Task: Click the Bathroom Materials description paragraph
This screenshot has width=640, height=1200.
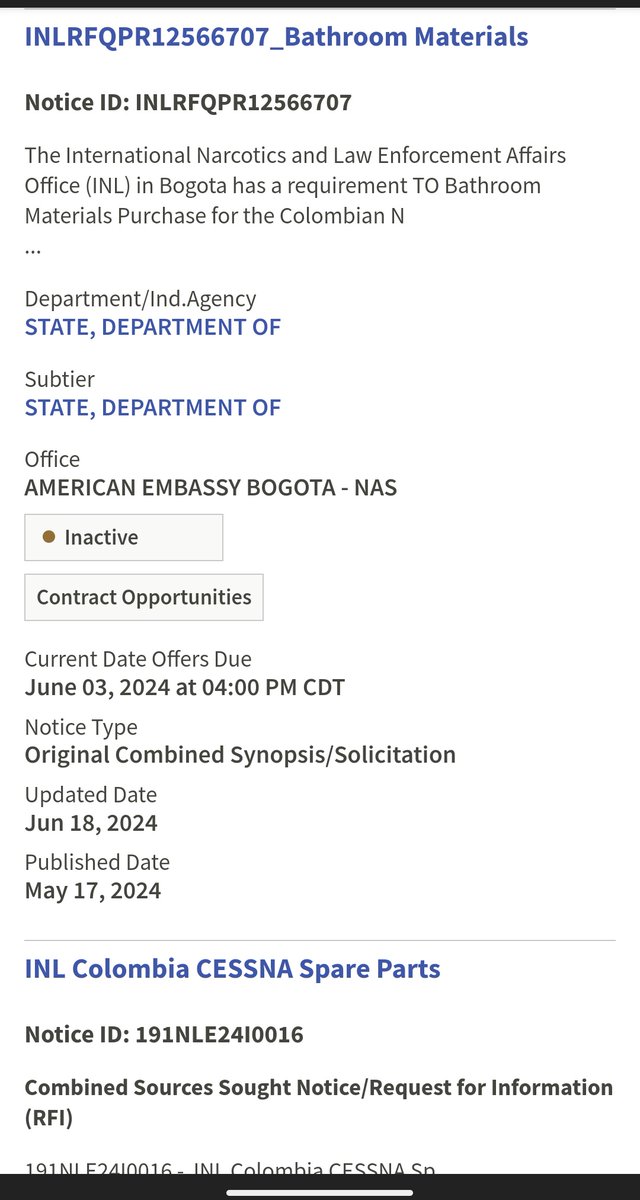Action: tap(295, 185)
